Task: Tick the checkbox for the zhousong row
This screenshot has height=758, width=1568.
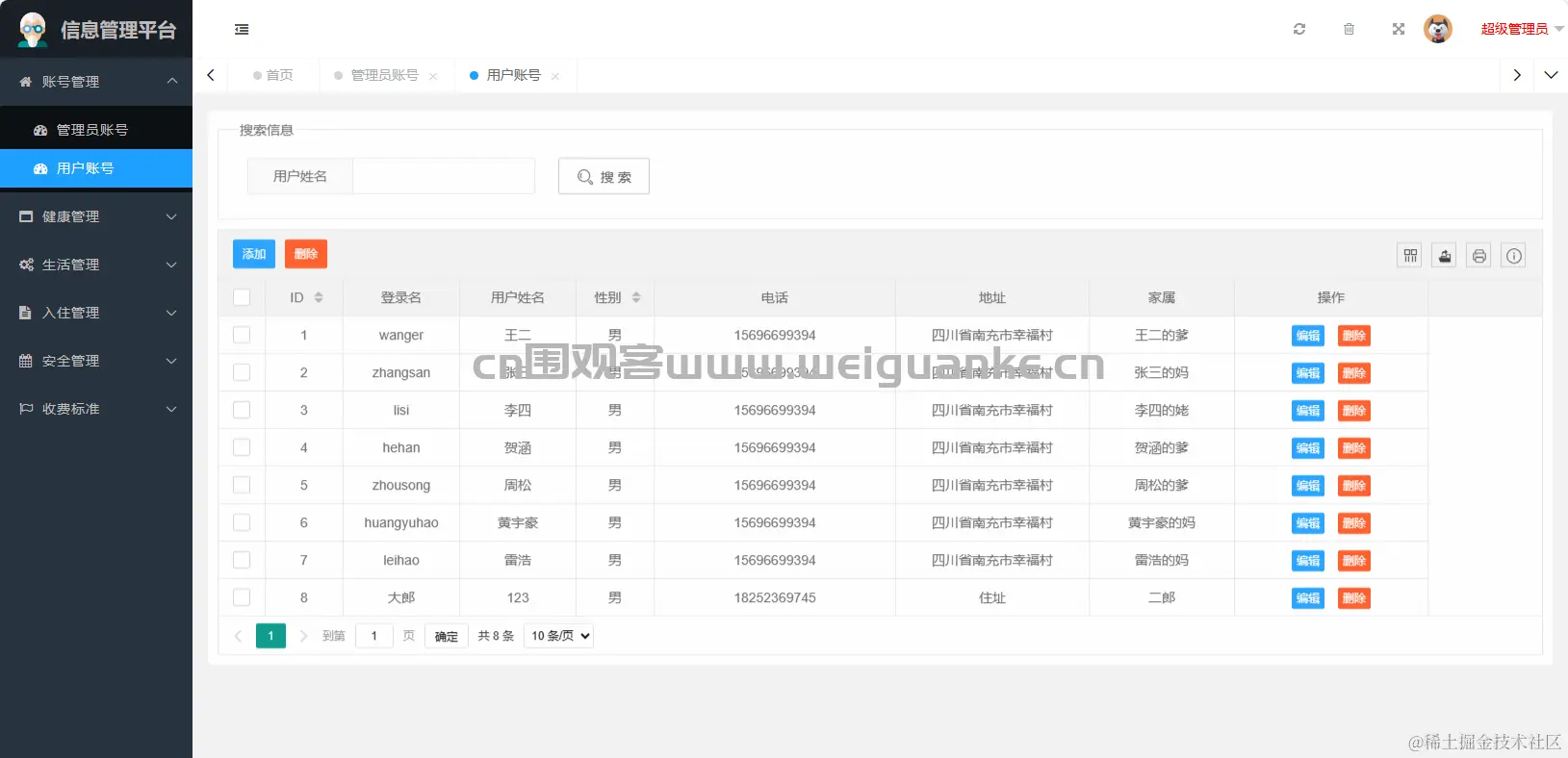Action: (242, 485)
